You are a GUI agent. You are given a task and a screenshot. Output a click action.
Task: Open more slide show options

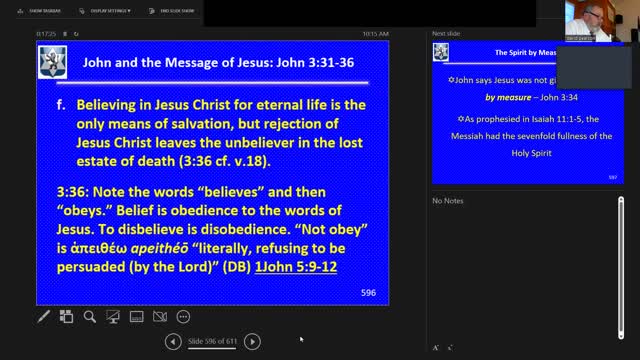(x=183, y=316)
